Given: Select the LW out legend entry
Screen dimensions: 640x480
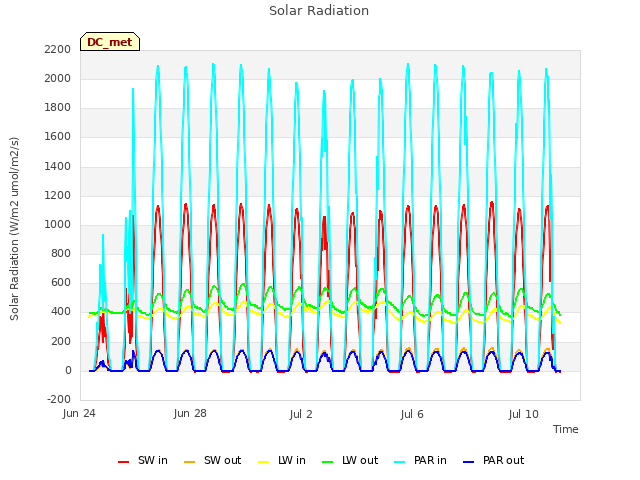Looking at the screenshot, I should pyautogui.click(x=350, y=460).
